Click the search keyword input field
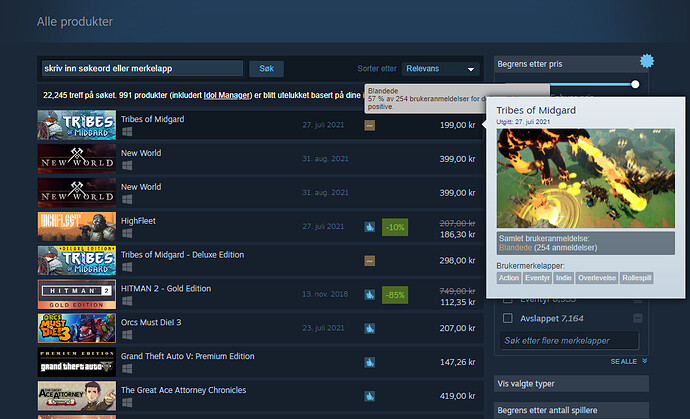 pos(142,69)
